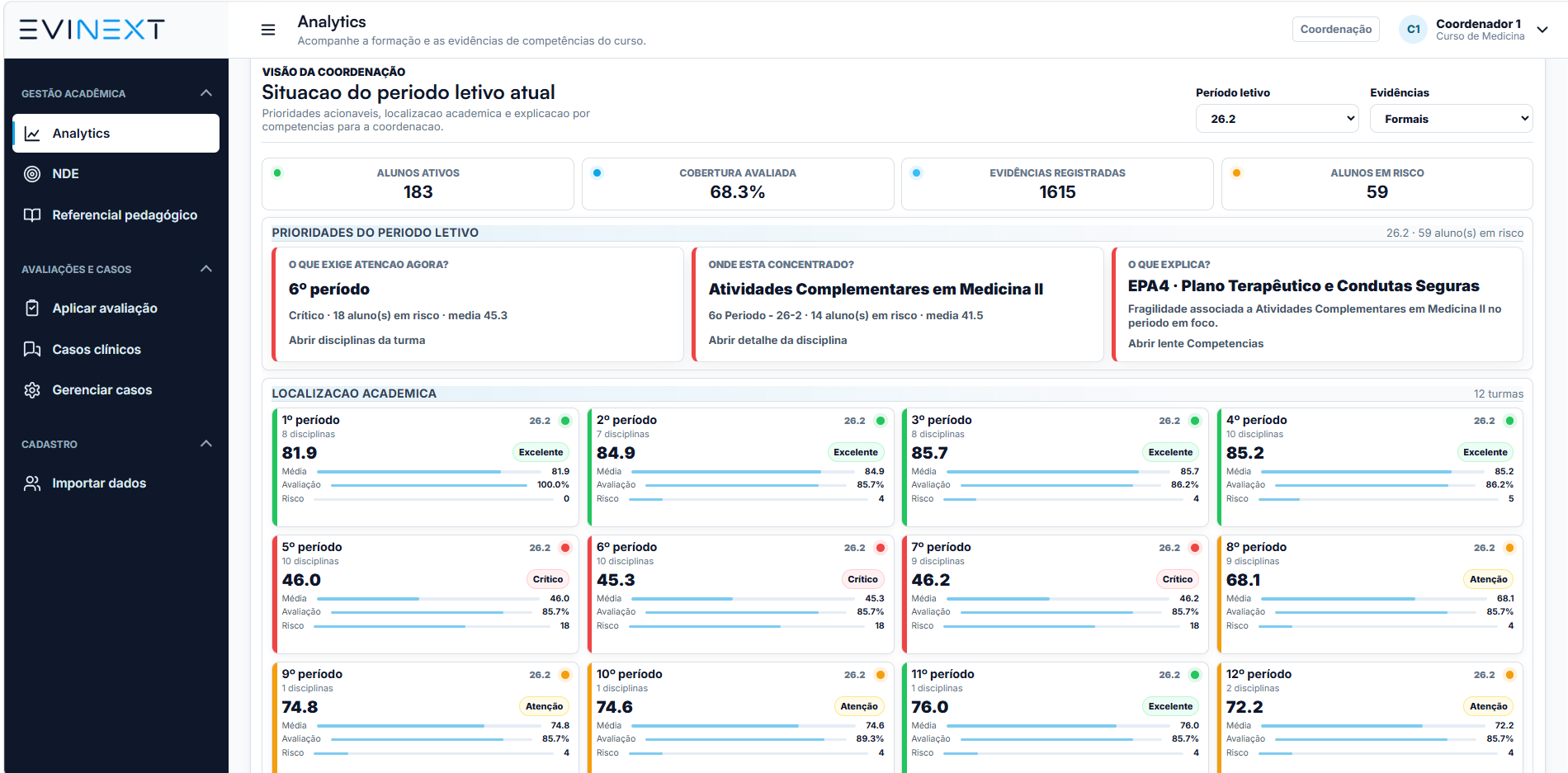Click the EVINEXT logo
This screenshot has width=1568, height=773.
click(x=92, y=30)
